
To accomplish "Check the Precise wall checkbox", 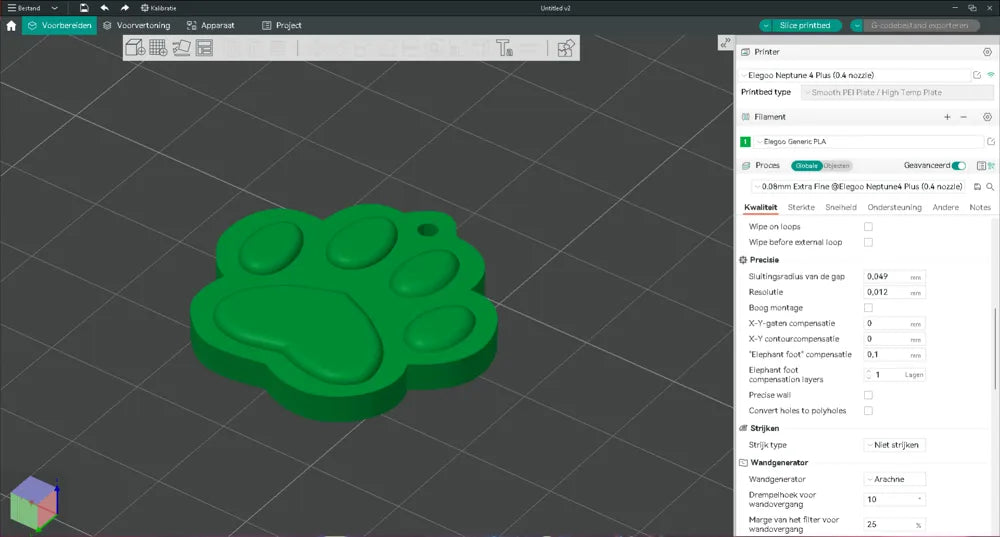I will coord(868,395).
